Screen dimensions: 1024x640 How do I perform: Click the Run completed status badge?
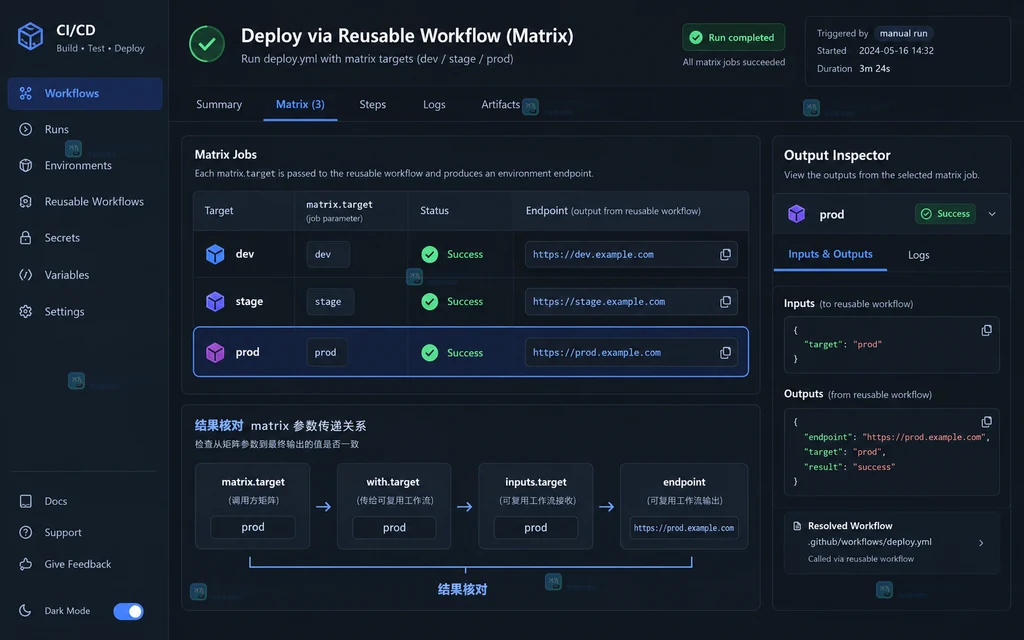pos(733,37)
